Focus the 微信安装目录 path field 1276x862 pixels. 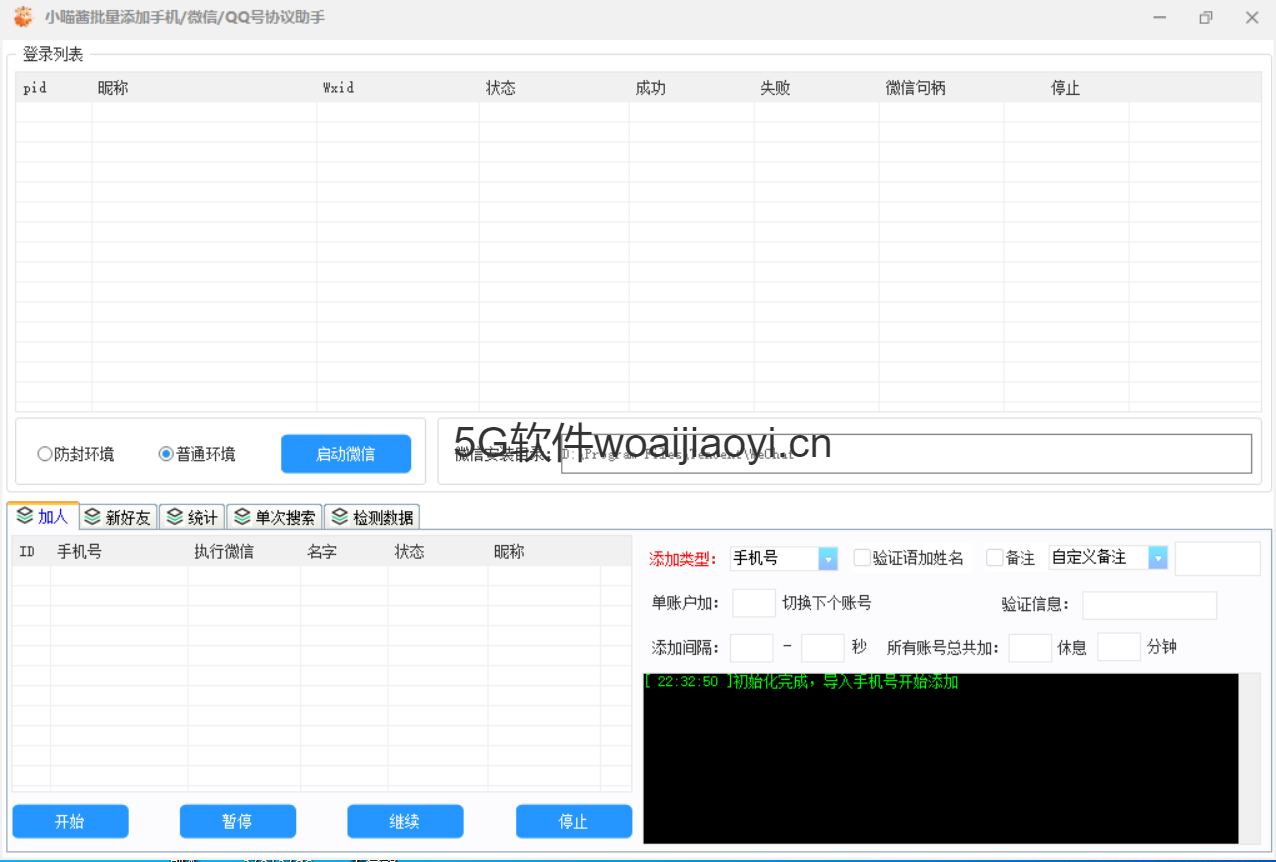pos(906,454)
